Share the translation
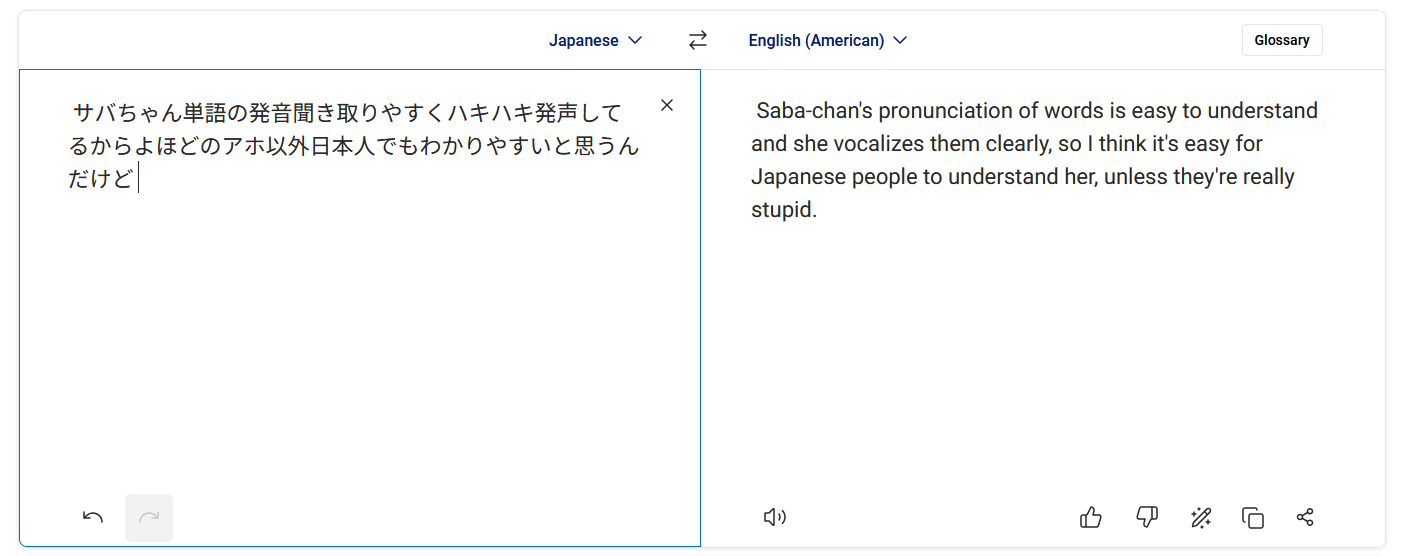The height and width of the screenshot is (556, 1404). [1305, 517]
